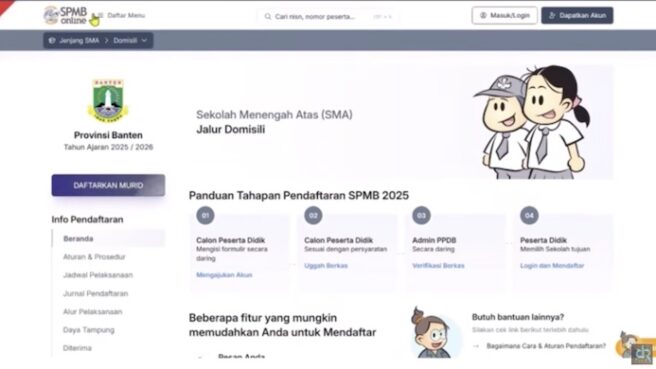Click the Jenjang SMA school icon
This screenshot has width=656, height=369.
tap(52, 41)
